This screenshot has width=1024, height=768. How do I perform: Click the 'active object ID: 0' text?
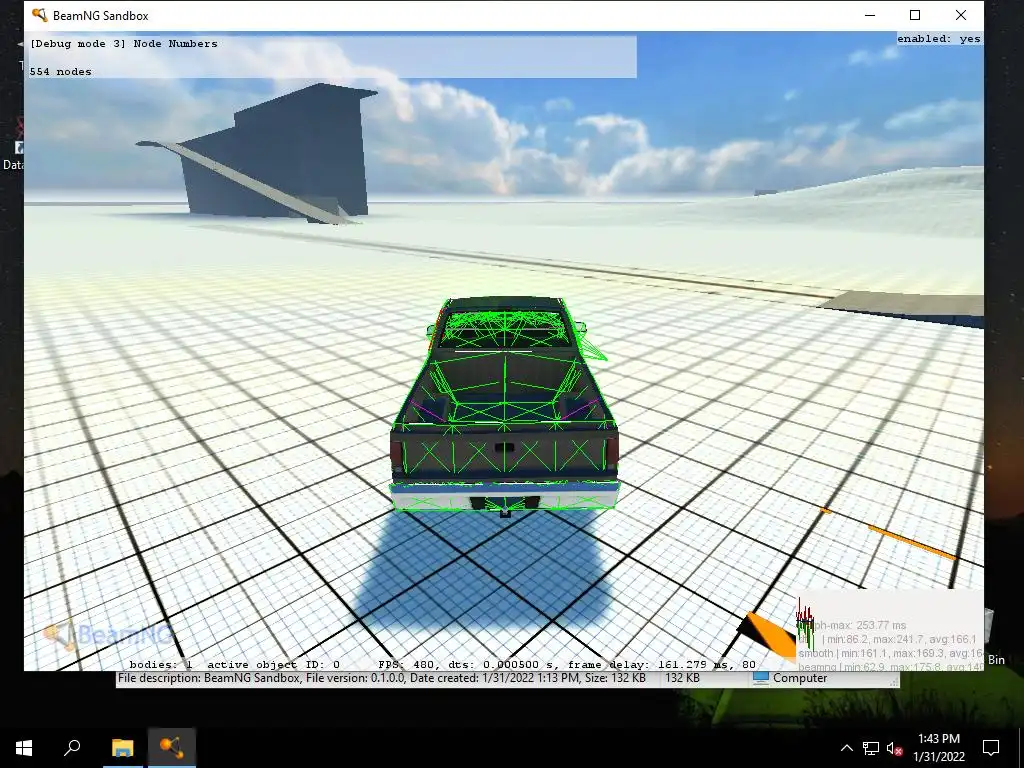[274, 665]
